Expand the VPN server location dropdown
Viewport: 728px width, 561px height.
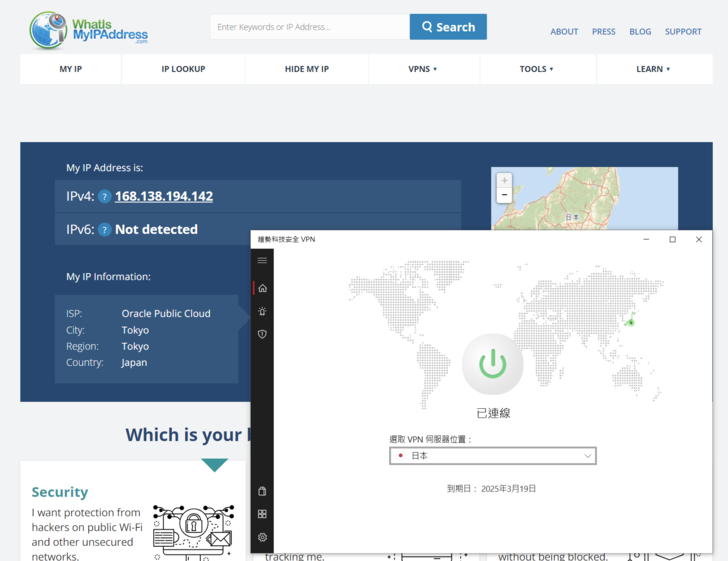[x=493, y=456]
